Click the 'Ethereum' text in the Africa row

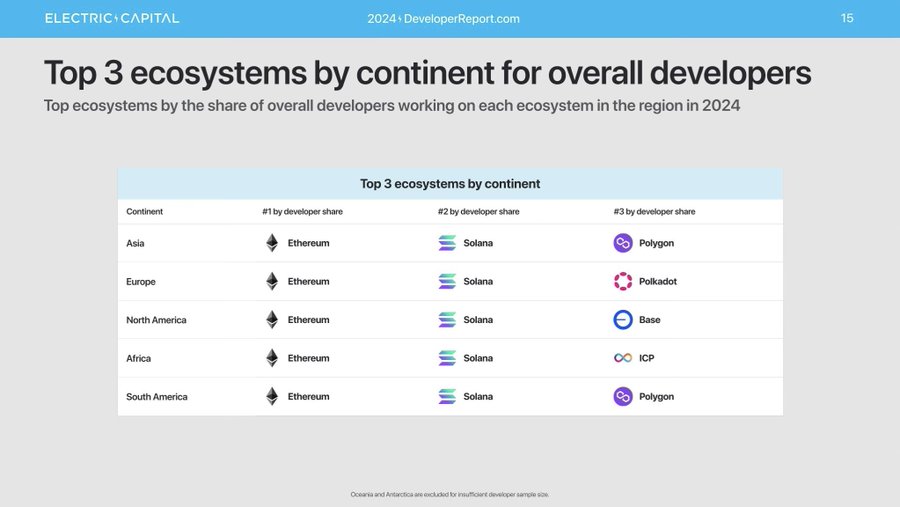(x=309, y=358)
